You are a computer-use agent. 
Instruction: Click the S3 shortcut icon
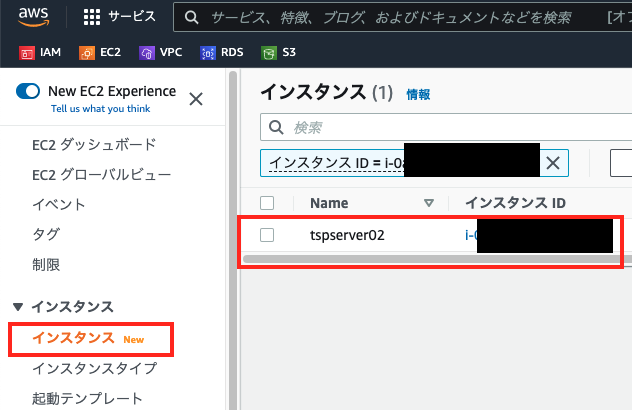[x=269, y=53]
